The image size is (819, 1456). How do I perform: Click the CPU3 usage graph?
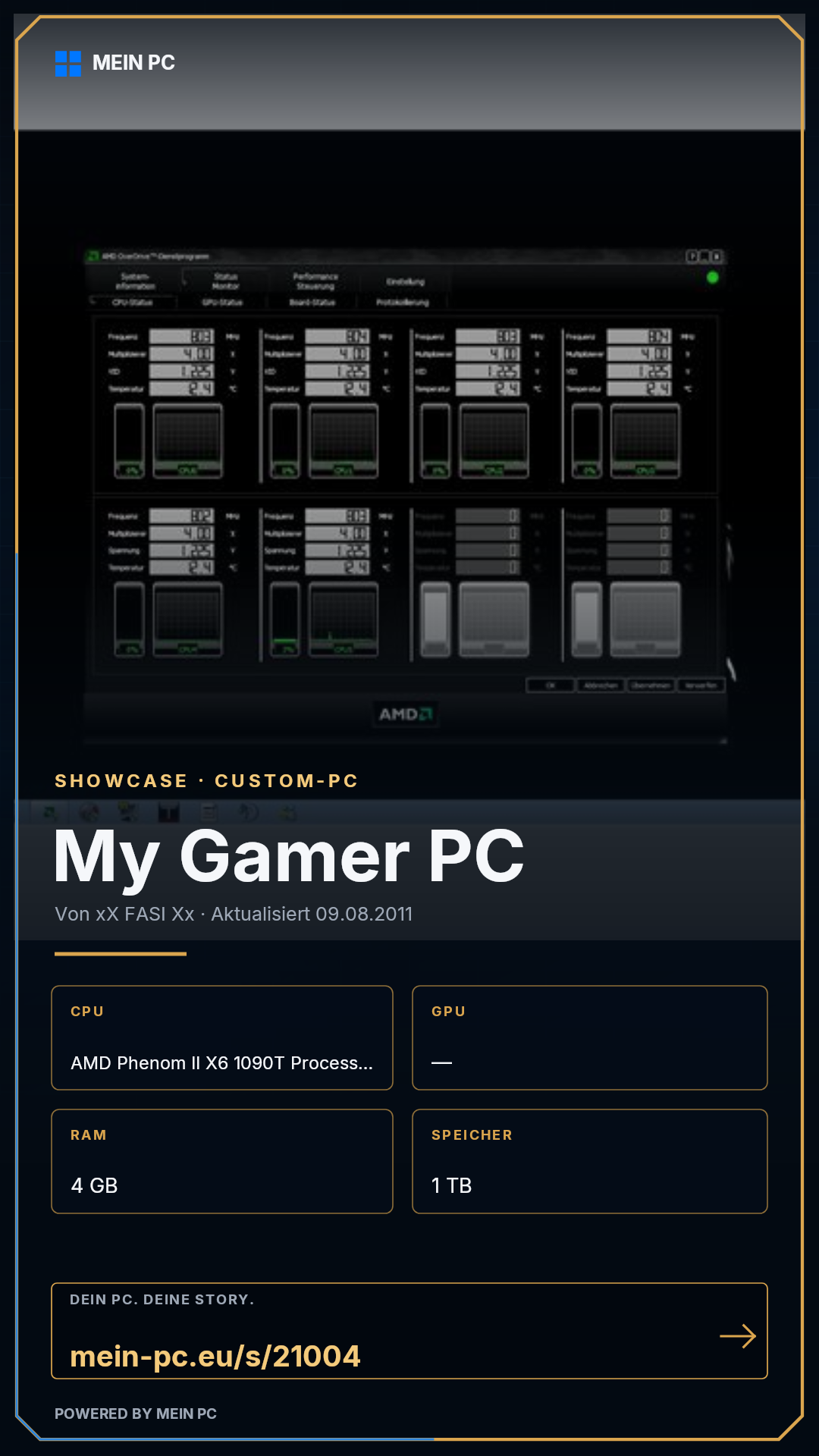pyautogui.click(x=645, y=441)
